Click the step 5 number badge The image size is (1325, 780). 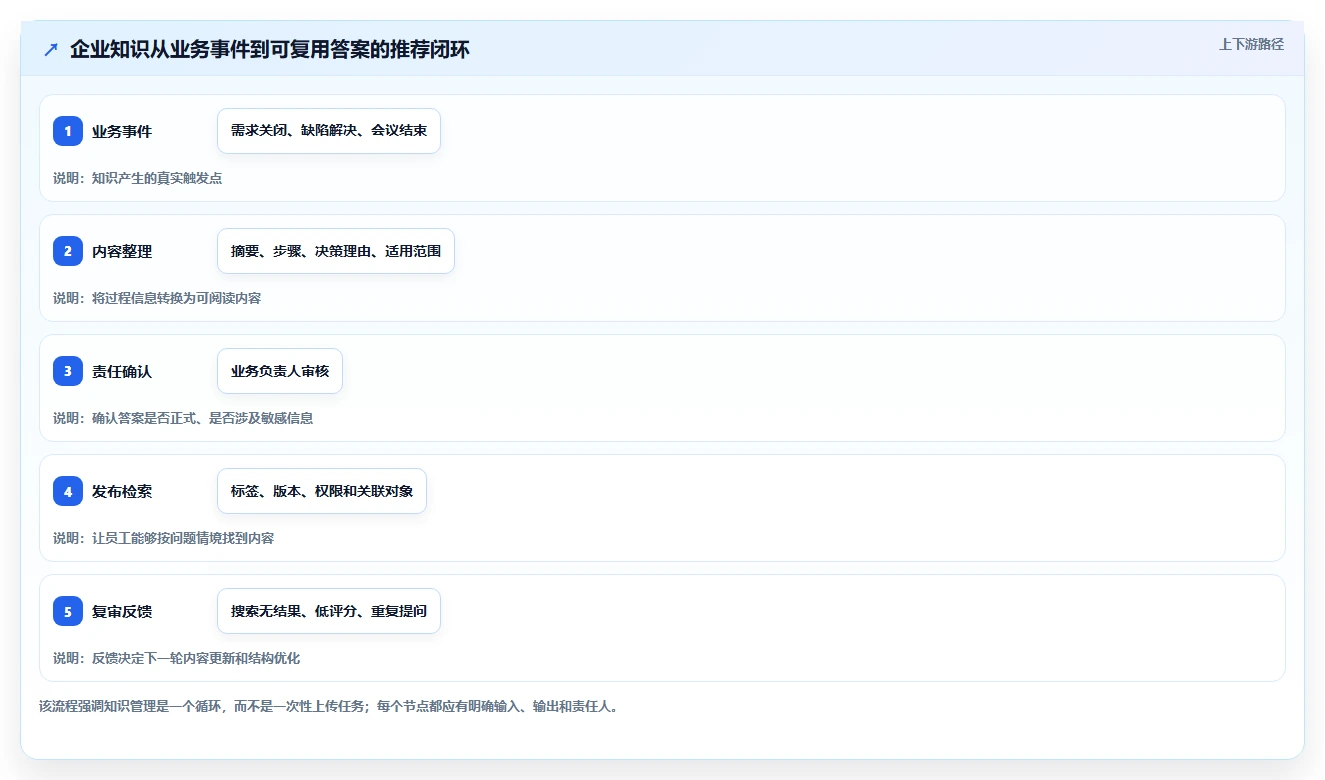click(68, 611)
